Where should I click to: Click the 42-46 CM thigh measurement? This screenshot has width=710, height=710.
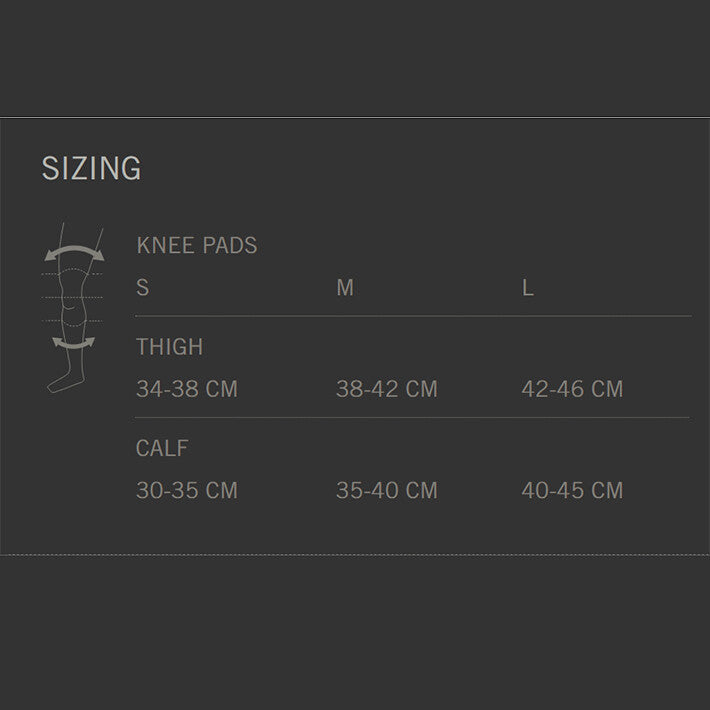tap(572, 389)
